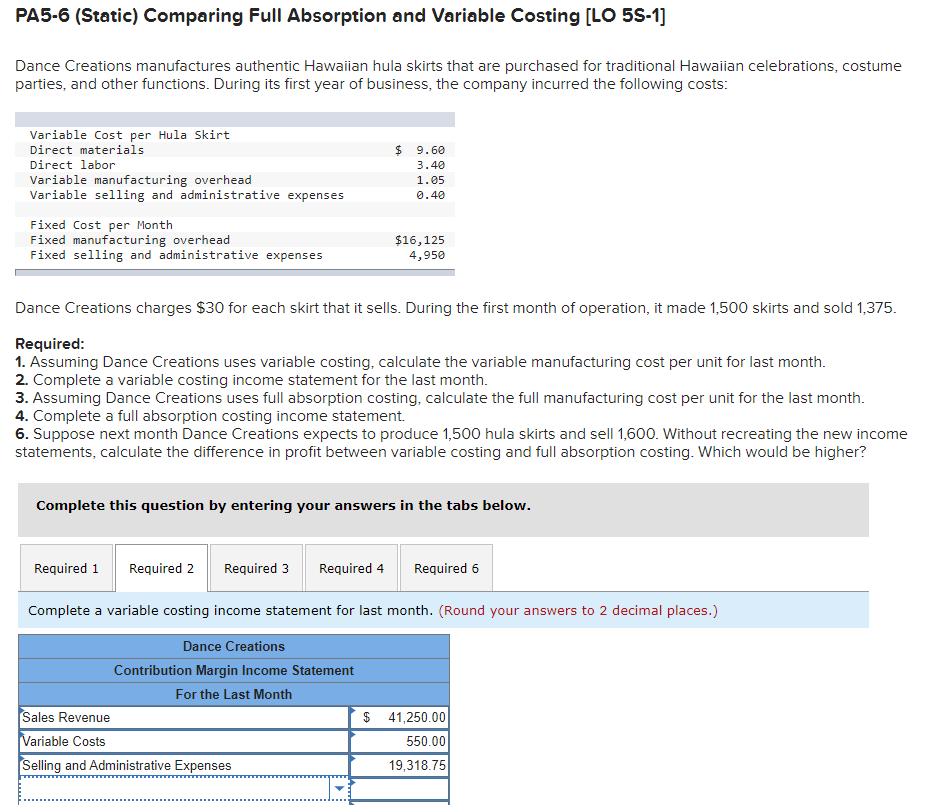Click the Dance Creations header cell
This screenshot has width=938, height=805.
233,646
